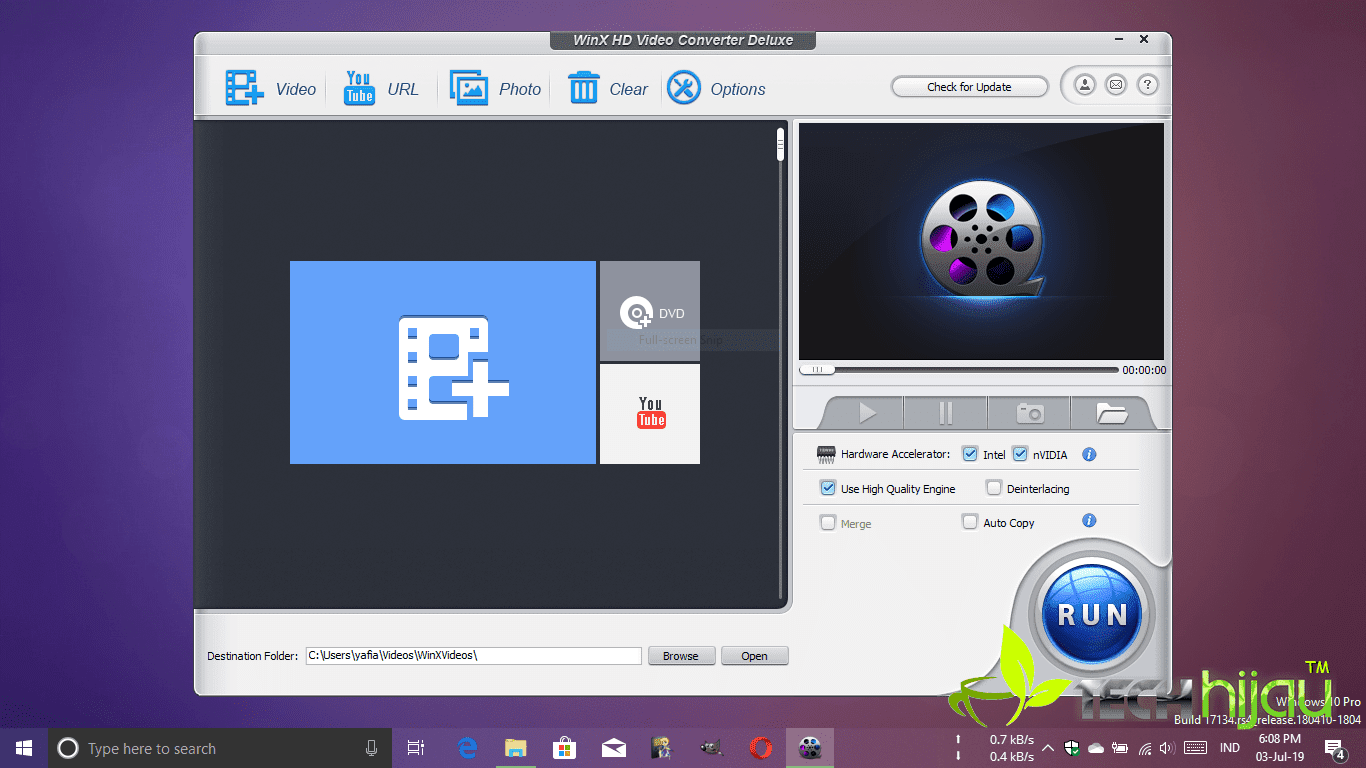The image size is (1366, 768).
Task: Open File Explorer from taskbar
Action: coord(516,748)
